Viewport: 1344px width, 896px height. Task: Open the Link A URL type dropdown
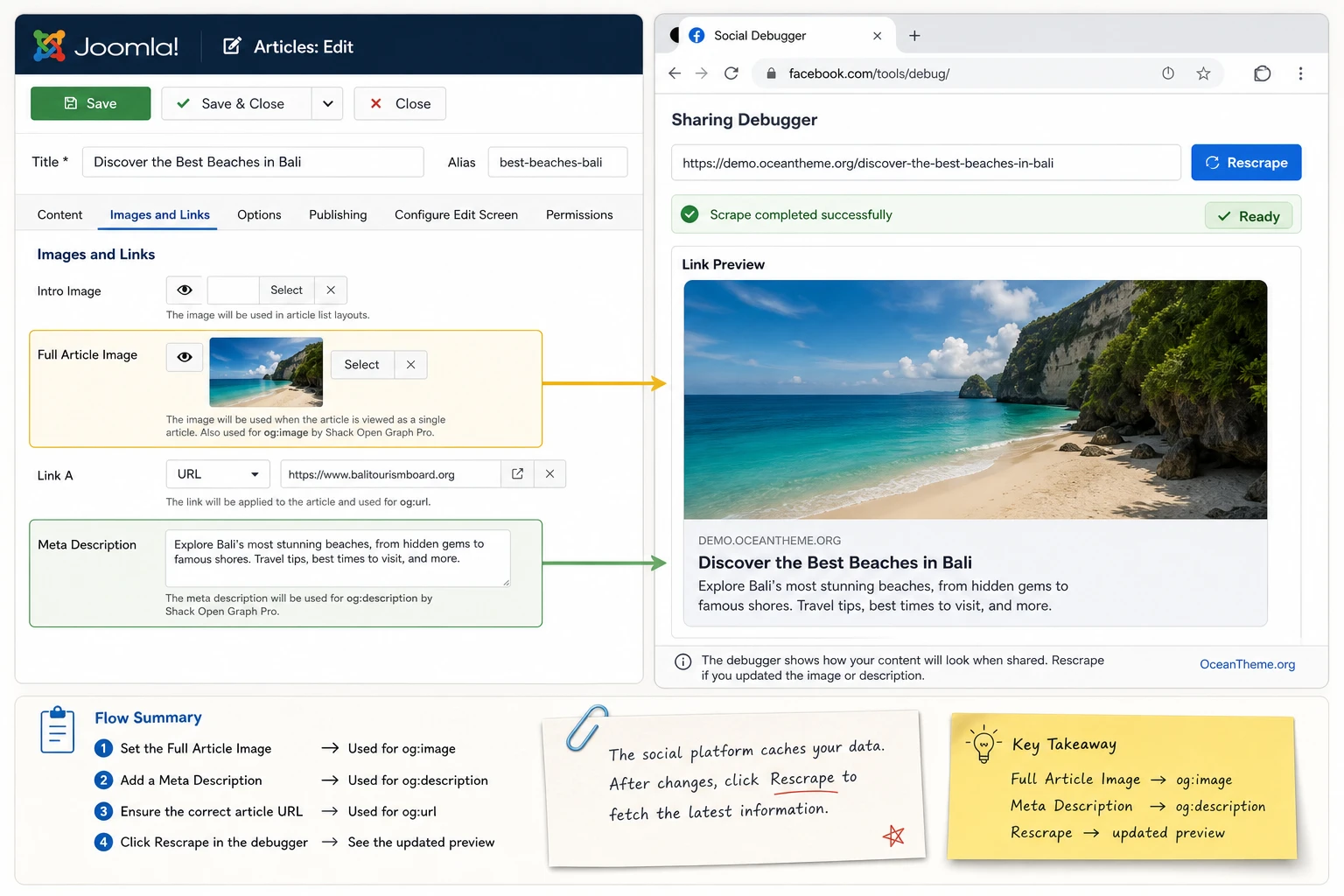[x=218, y=473]
